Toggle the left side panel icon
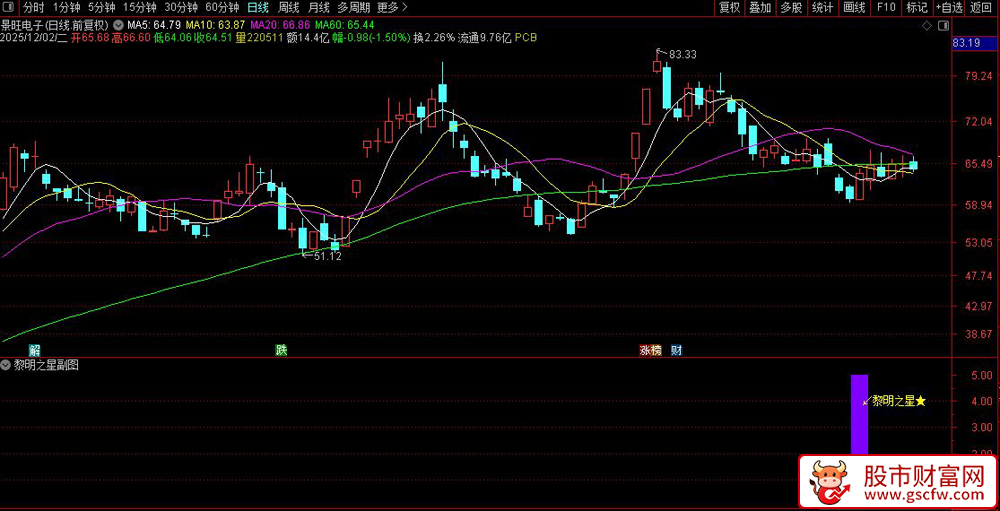Viewport: 1000px width, 511px height. click(x=9, y=8)
